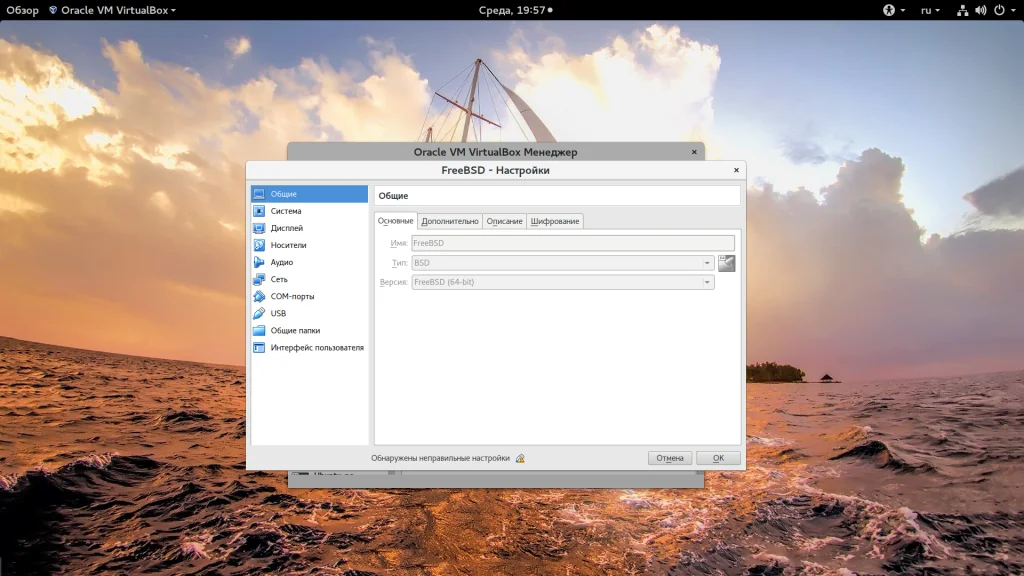
Task: Expand the Версия dropdown showing FreeBSD (64-bit)
Action: coord(563,283)
